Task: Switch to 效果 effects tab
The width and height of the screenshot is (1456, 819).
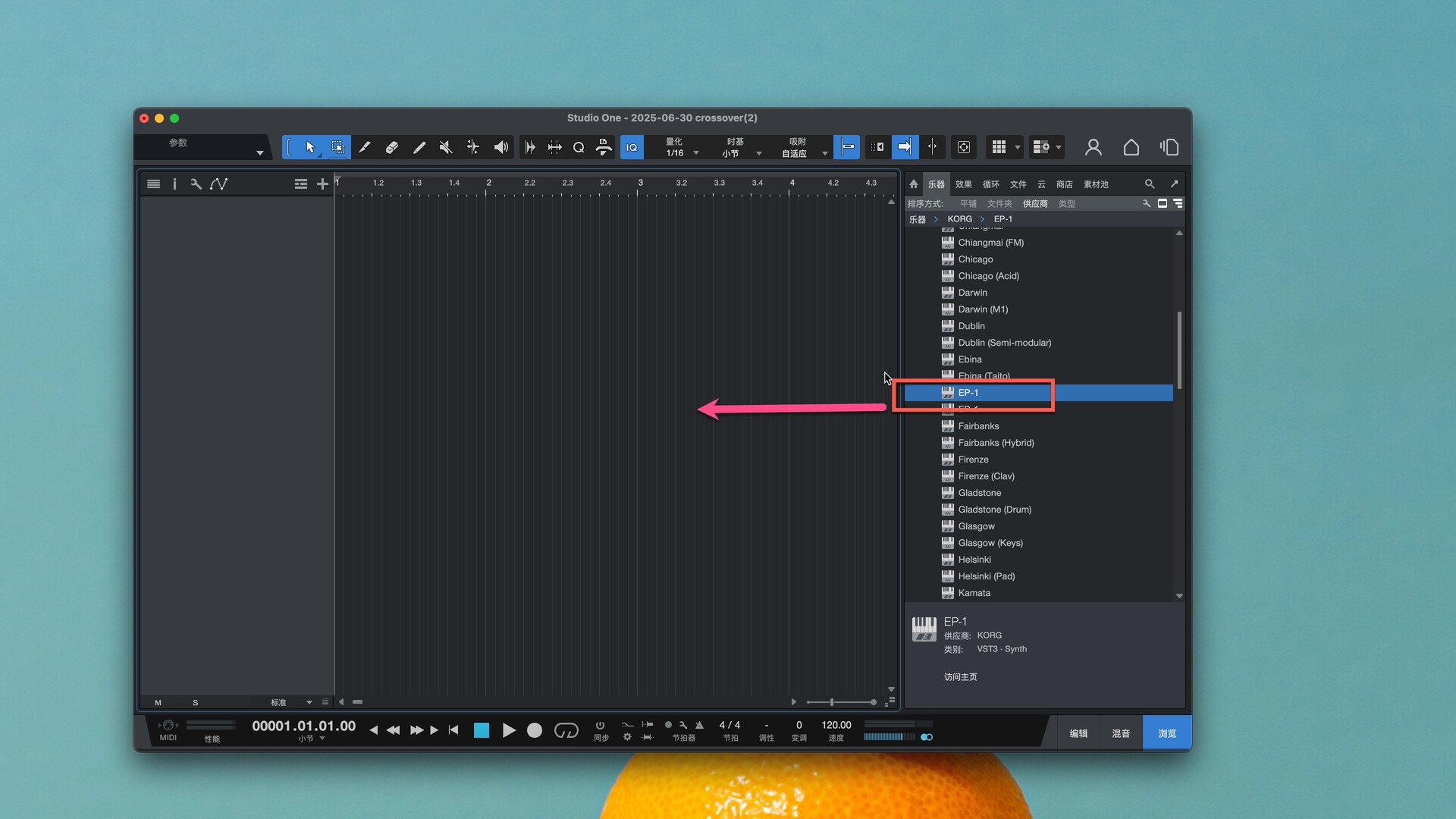Action: (x=964, y=184)
